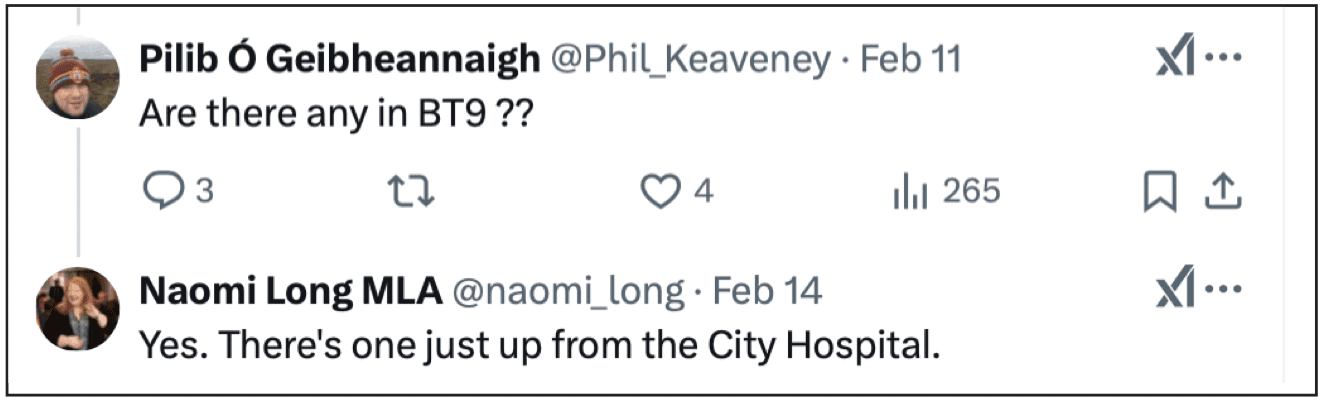The height and width of the screenshot is (400, 1322).
Task: Open the @naomi_long handle
Action: (570, 291)
